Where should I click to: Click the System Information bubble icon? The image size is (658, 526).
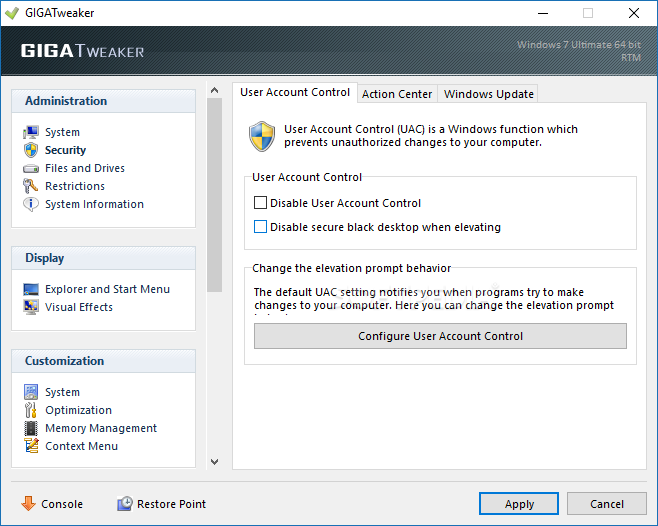(31, 204)
